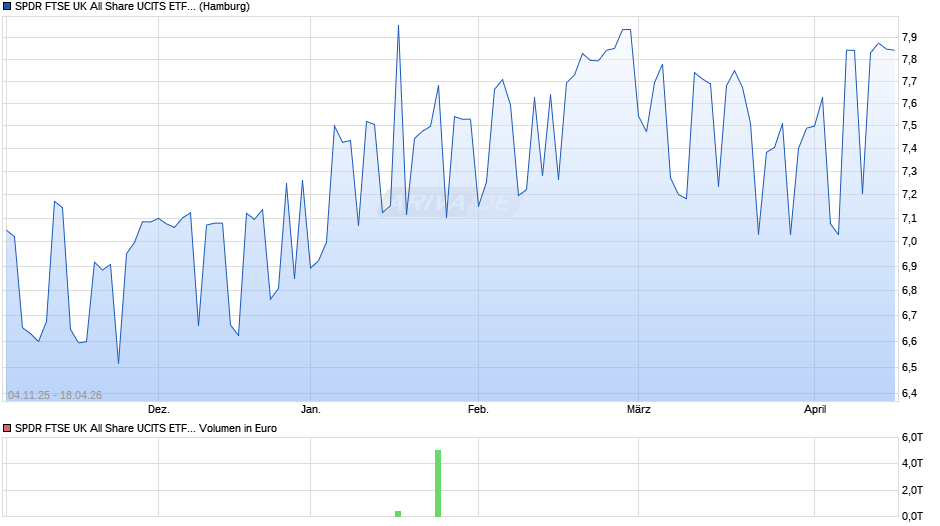Click the 4,0T volume axis label
The width and height of the screenshot is (940, 526).
click(x=912, y=464)
